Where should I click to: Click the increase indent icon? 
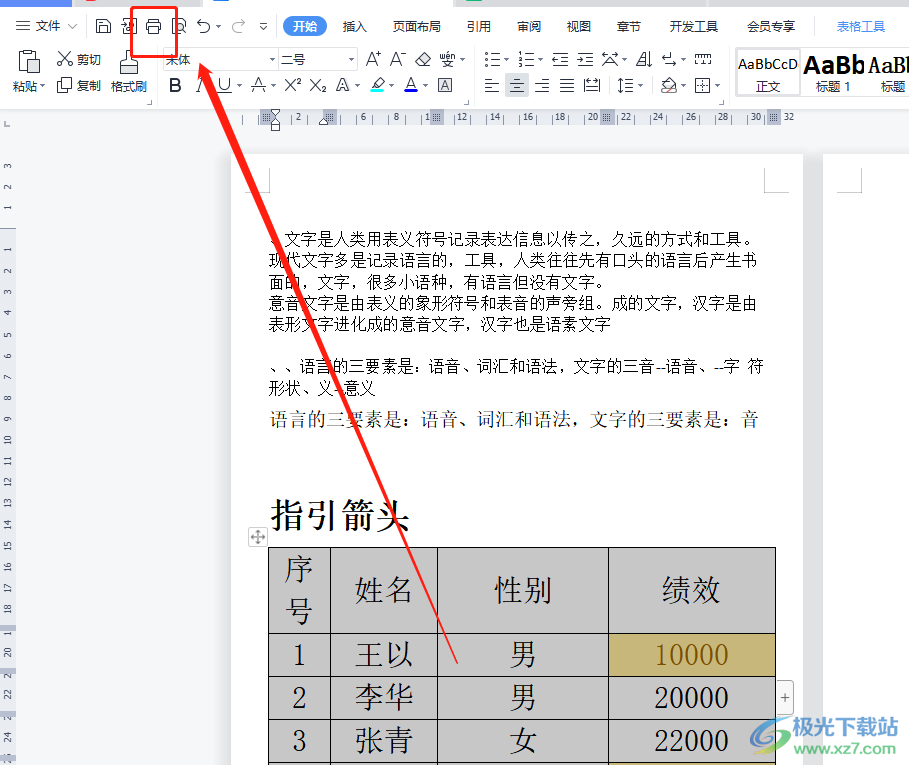point(586,59)
